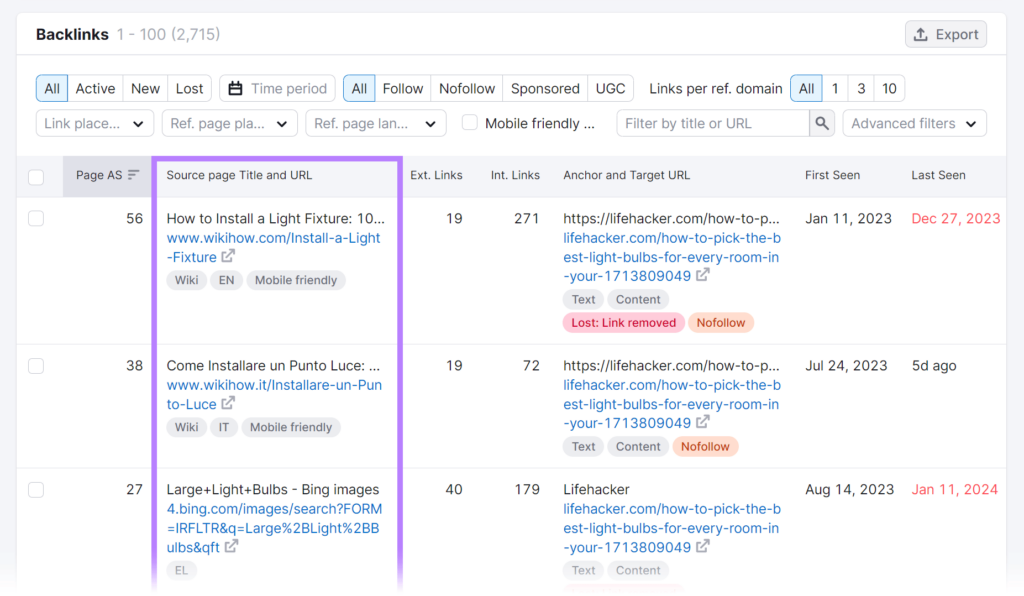Click Nofollow tag in the wikihow.it row
The image size is (1024, 596).
(705, 447)
